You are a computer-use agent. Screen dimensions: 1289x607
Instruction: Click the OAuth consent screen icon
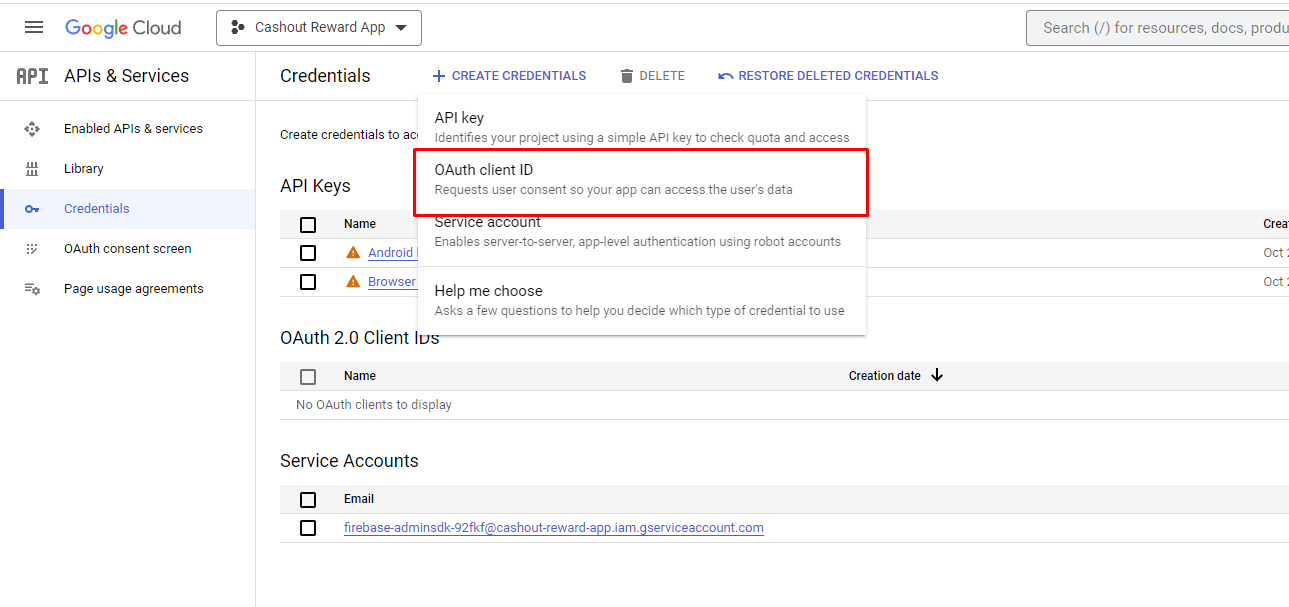pyautogui.click(x=32, y=249)
